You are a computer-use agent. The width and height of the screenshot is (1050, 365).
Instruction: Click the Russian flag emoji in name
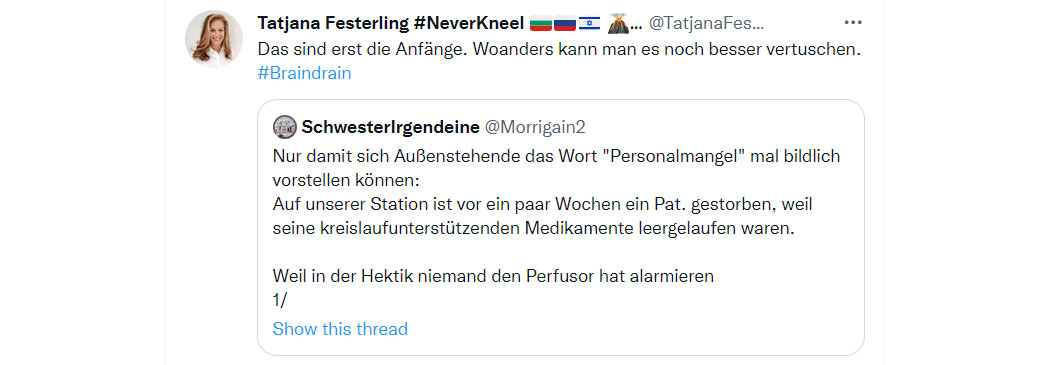coord(565,23)
